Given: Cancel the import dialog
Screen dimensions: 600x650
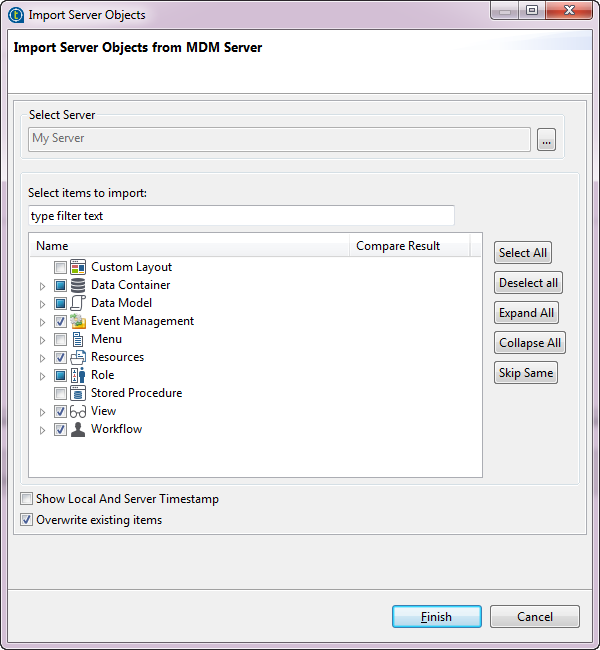Looking at the screenshot, I should (x=534, y=616).
